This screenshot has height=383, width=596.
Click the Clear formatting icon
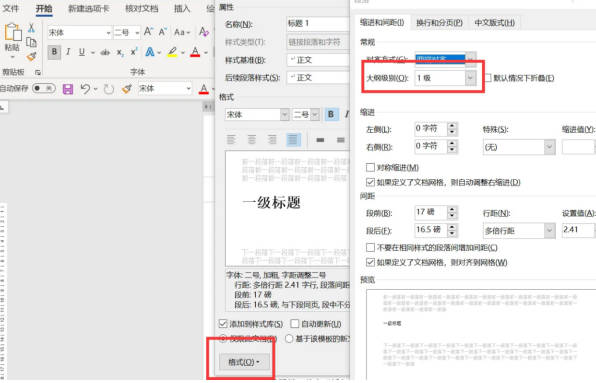[x=204, y=32]
